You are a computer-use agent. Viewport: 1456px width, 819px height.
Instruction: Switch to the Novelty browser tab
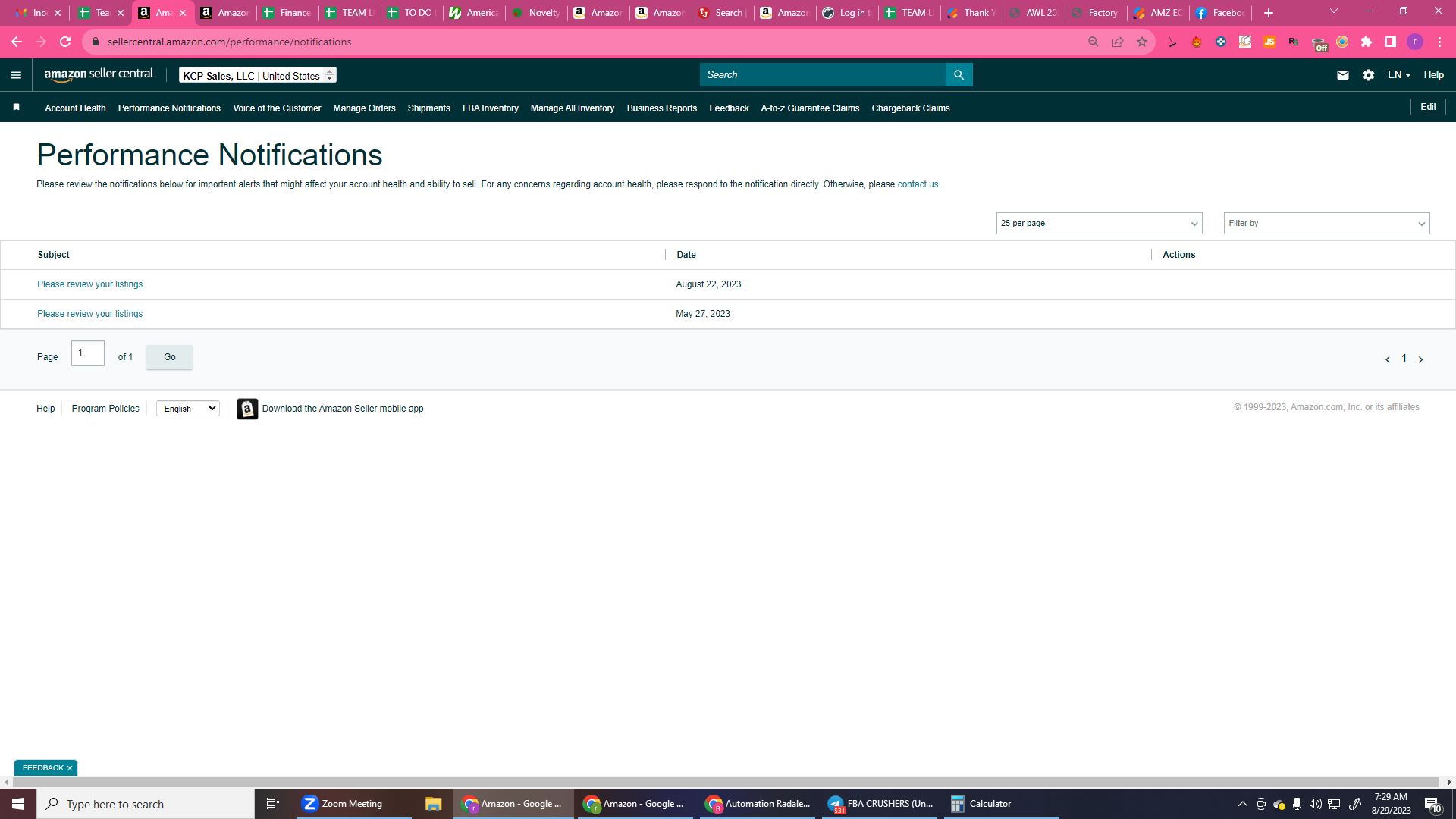click(x=536, y=13)
